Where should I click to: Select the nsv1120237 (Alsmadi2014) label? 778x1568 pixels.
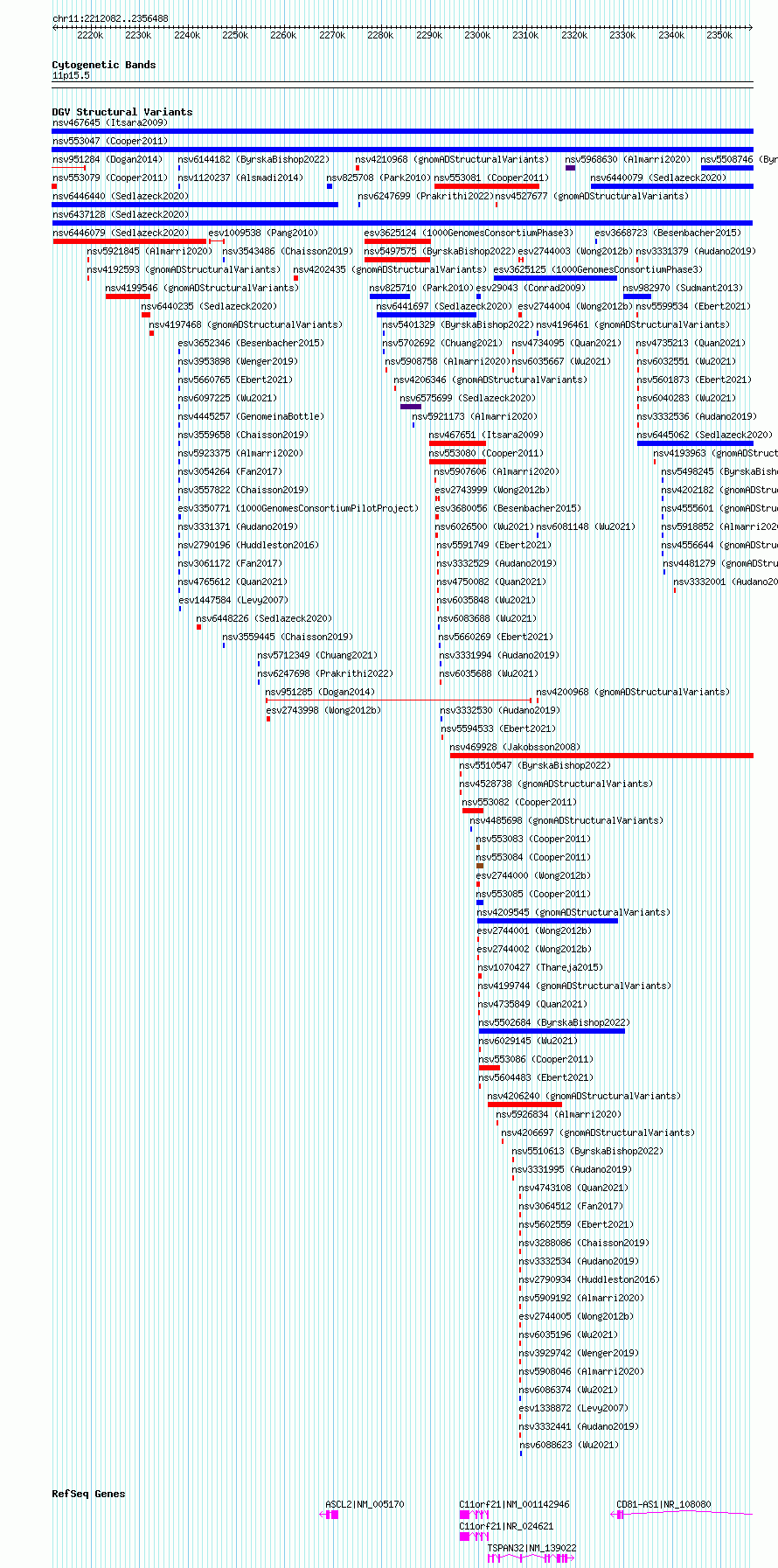240,178
